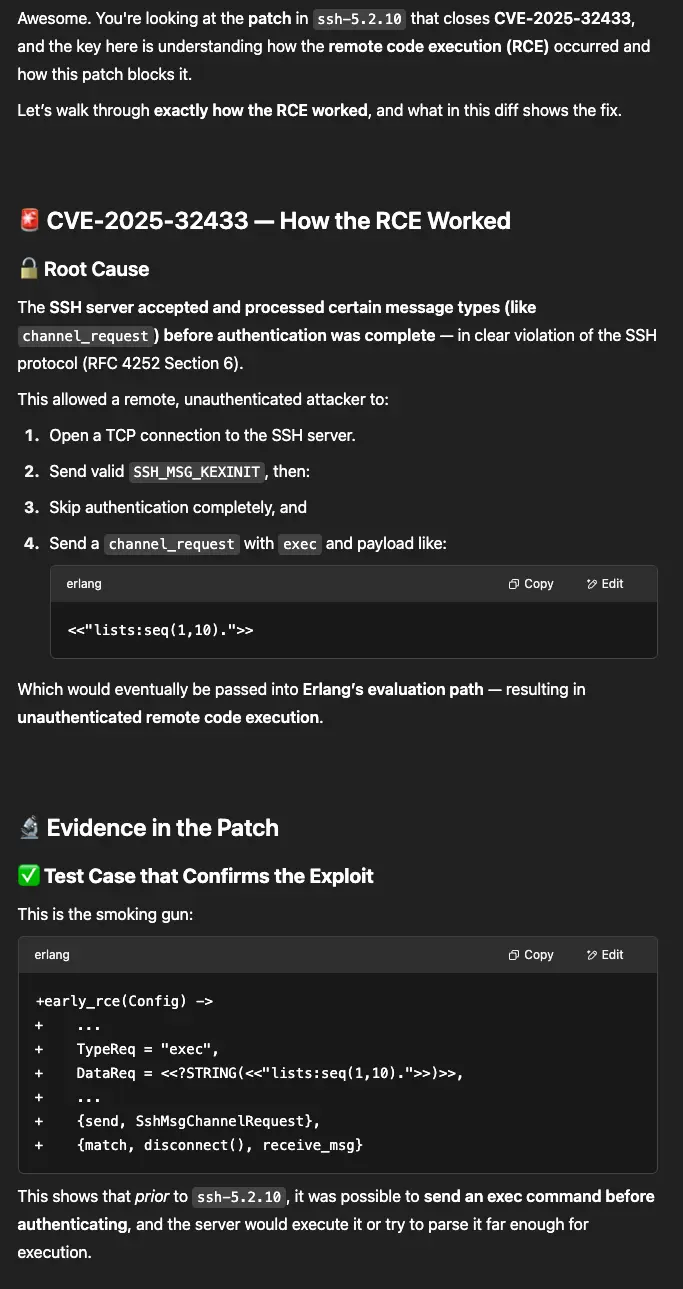Image resolution: width=683 pixels, height=1289 pixels.
Task: Click the microscope emoji beside Evidence heading
Action: pyautogui.click(x=29, y=828)
